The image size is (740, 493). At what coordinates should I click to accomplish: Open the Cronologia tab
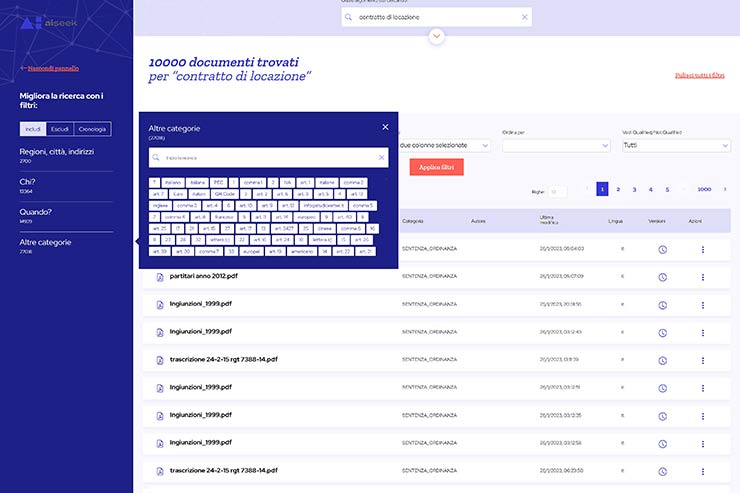92,129
